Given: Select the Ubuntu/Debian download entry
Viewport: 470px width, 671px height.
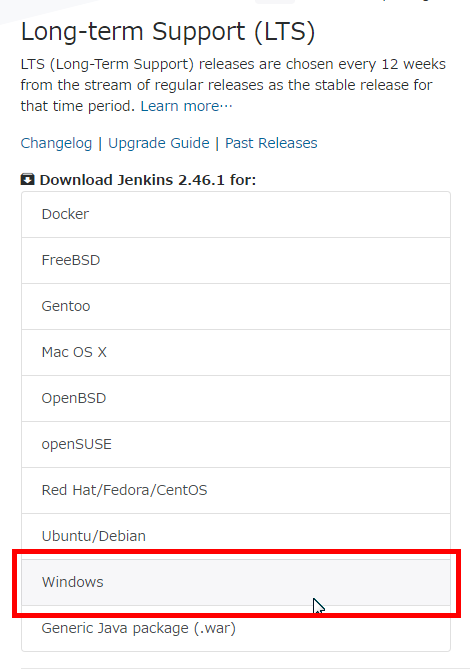Looking at the screenshot, I should 236,536.
